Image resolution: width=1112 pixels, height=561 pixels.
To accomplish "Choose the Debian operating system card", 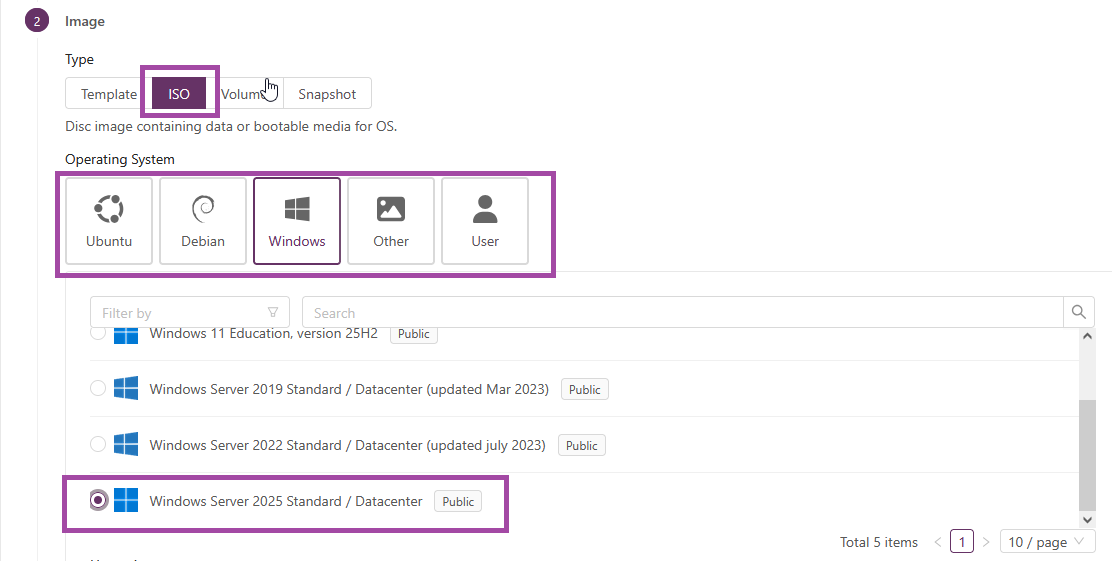I will click(203, 221).
